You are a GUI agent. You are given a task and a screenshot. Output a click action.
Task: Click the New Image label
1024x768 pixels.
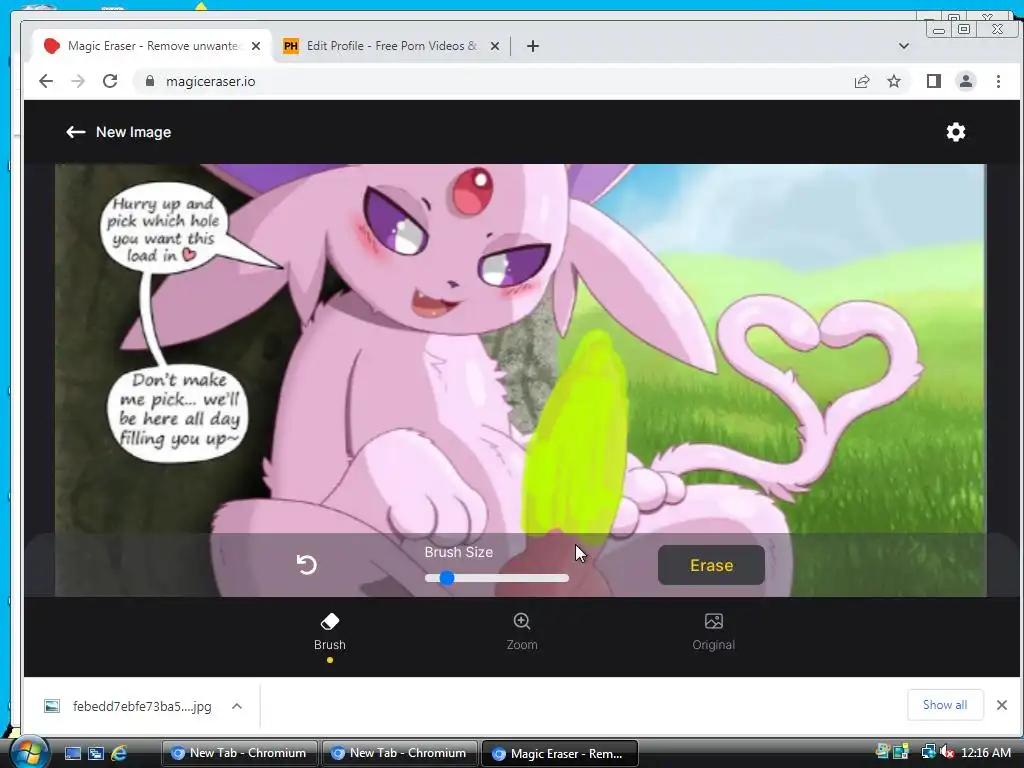(133, 132)
